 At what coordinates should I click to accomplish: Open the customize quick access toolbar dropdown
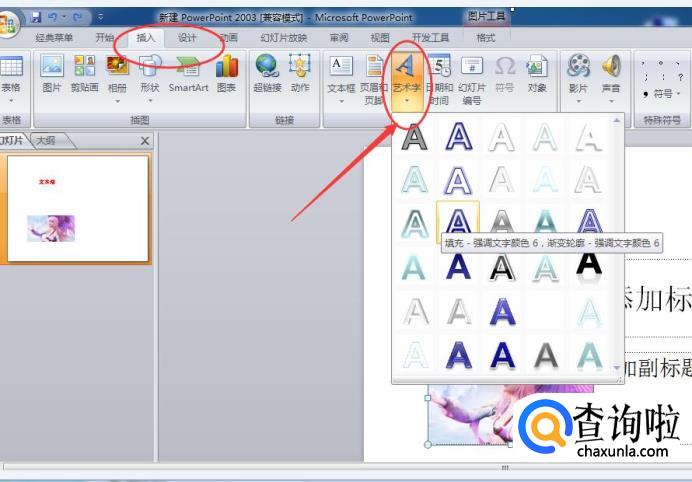coord(101,18)
